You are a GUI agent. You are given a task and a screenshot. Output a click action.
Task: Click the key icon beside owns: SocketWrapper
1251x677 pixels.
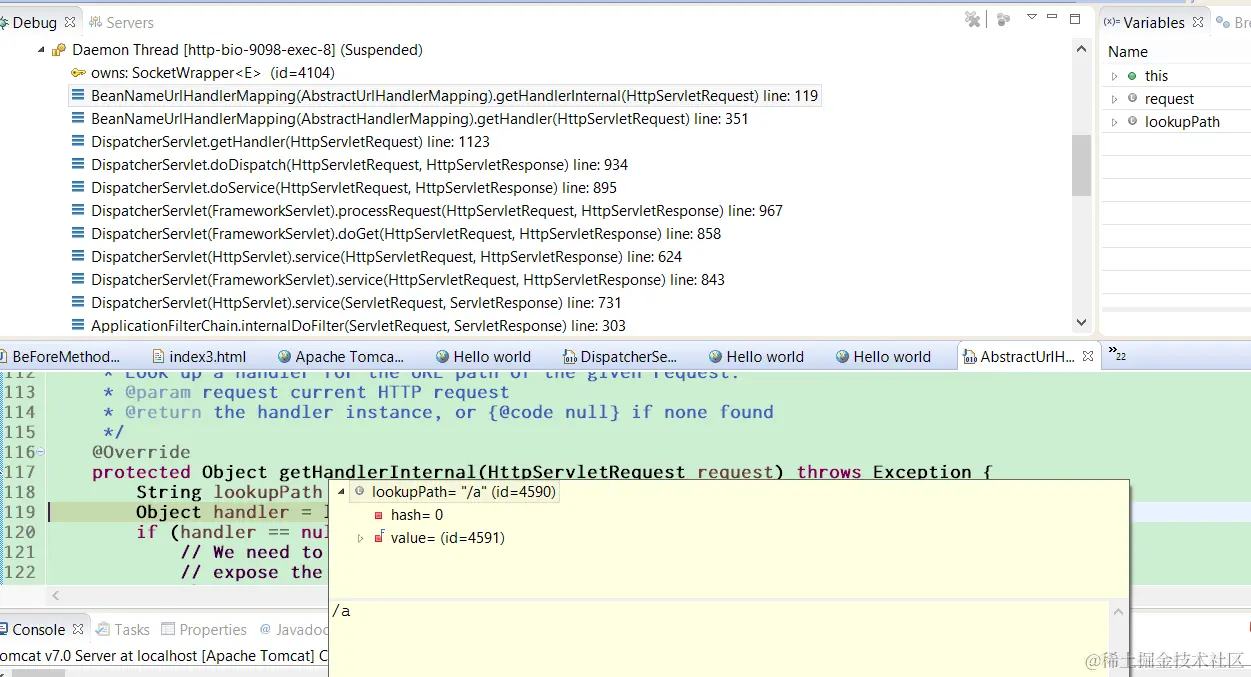click(78, 73)
